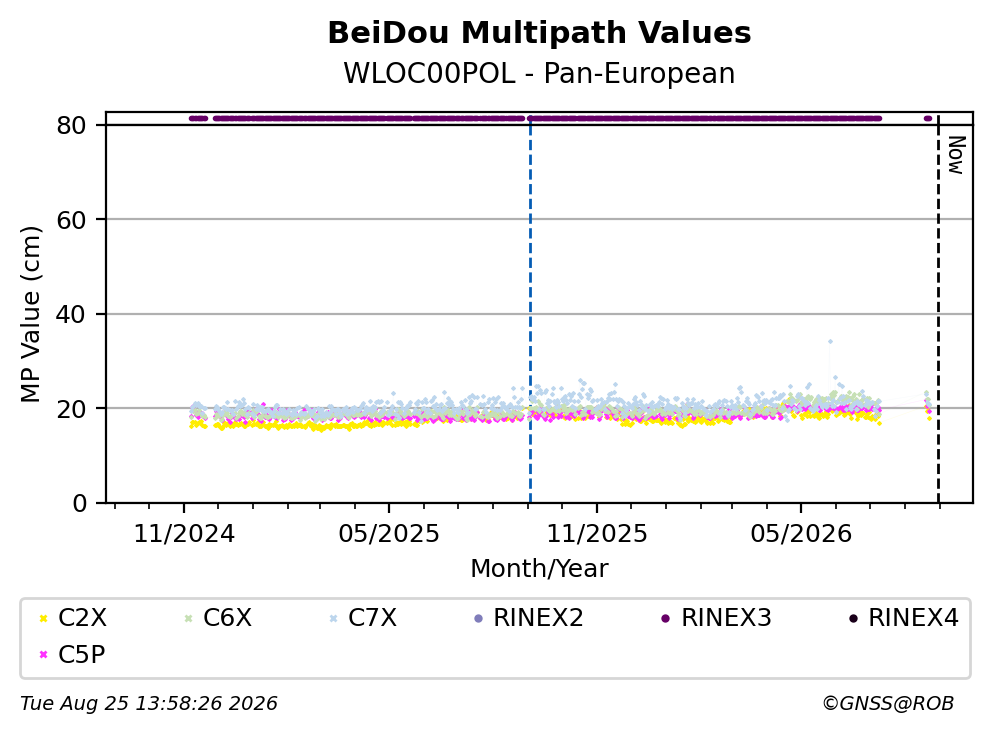Viewport: 993px width, 734px height.
Task: Select the RINEX4 legend label
Action: [914, 618]
